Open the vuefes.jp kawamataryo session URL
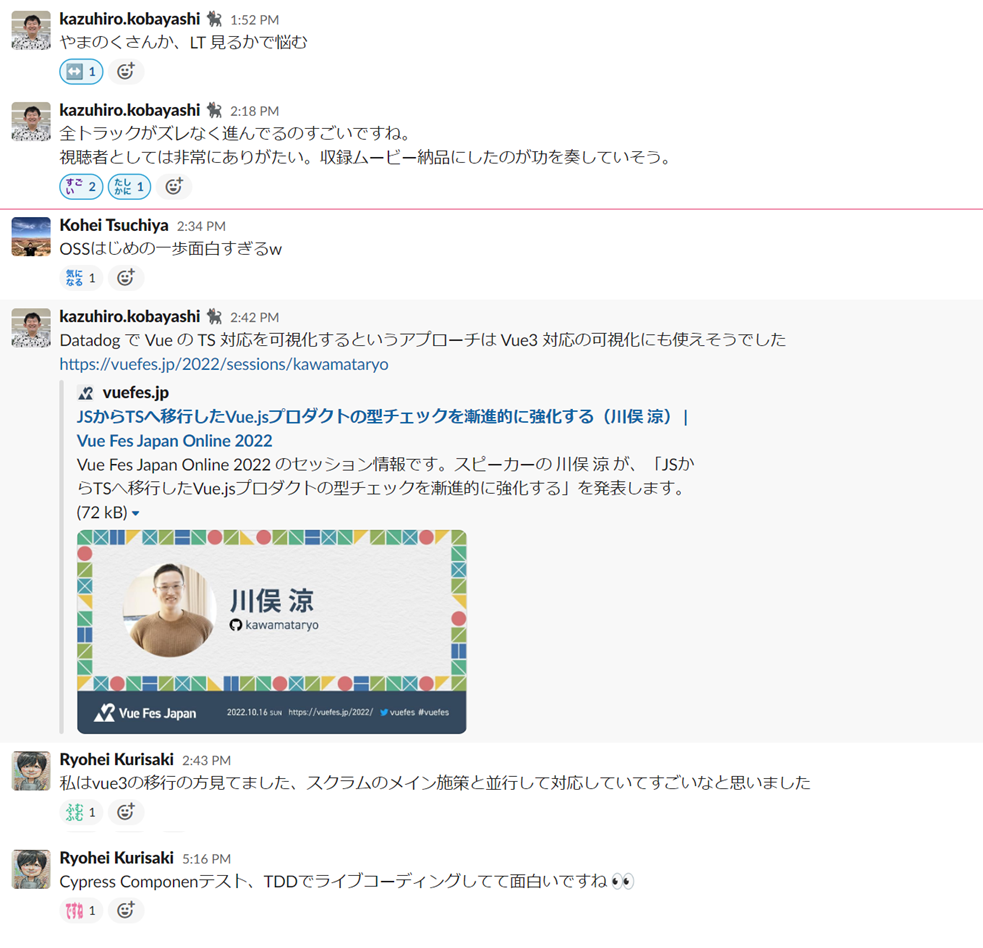Screen dimensions: 983x948 [x=224, y=364]
